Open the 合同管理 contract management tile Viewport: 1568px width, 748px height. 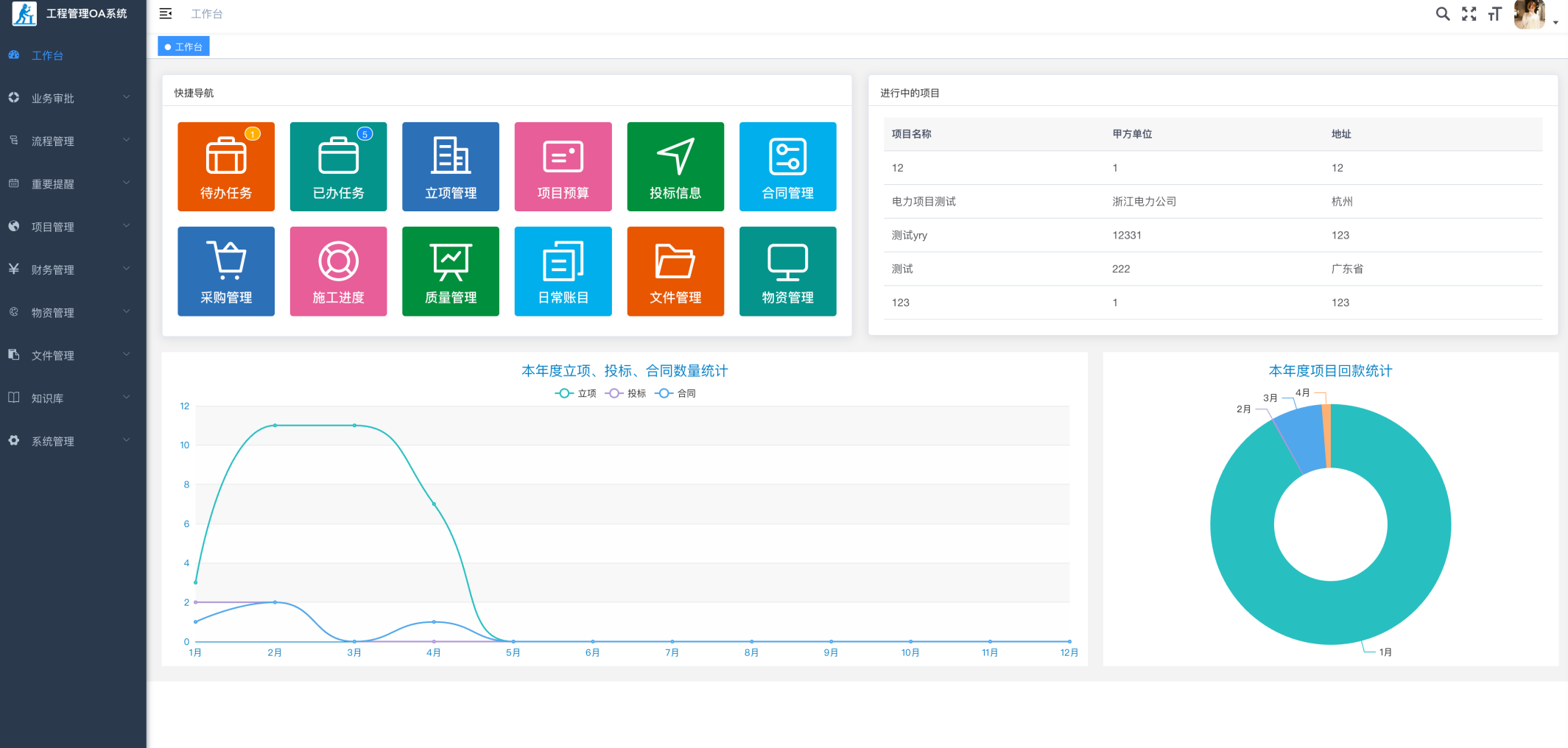click(787, 167)
